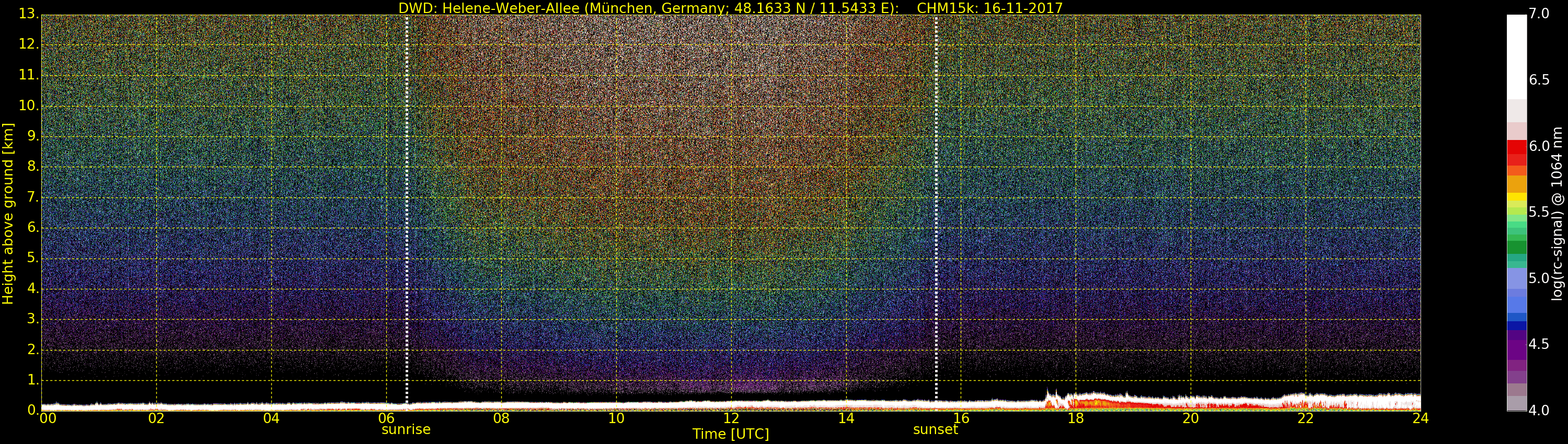This screenshot has width=1568, height=444.
Task: Click the '16' time tick label
Action: pos(961,418)
